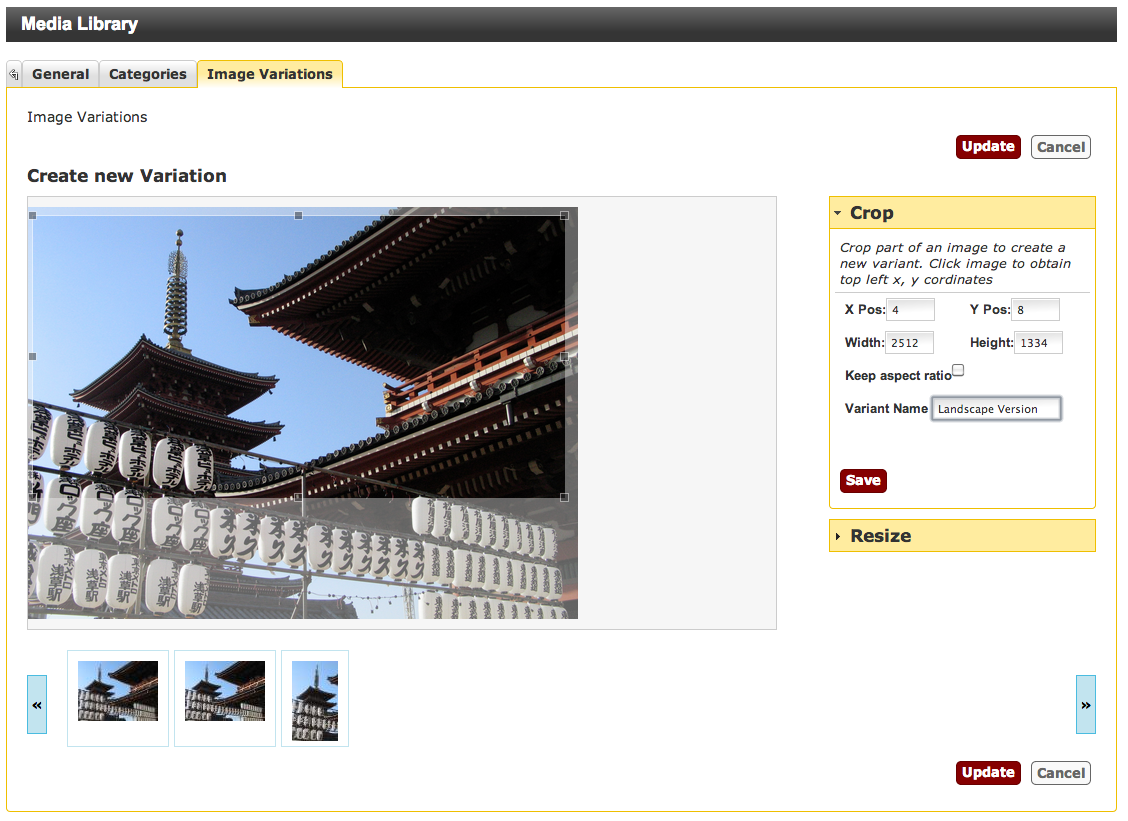1128x821 pixels.
Task: Open the Categories tab
Action: pyautogui.click(x=147, y=74)
